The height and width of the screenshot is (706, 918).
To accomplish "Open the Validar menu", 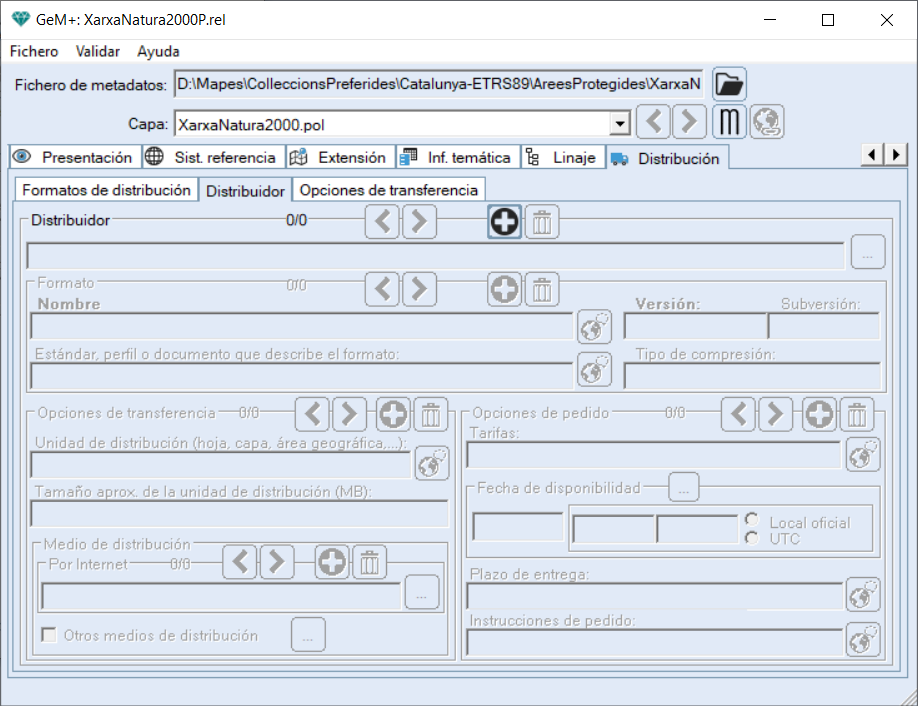I will (x=97, y=51).
